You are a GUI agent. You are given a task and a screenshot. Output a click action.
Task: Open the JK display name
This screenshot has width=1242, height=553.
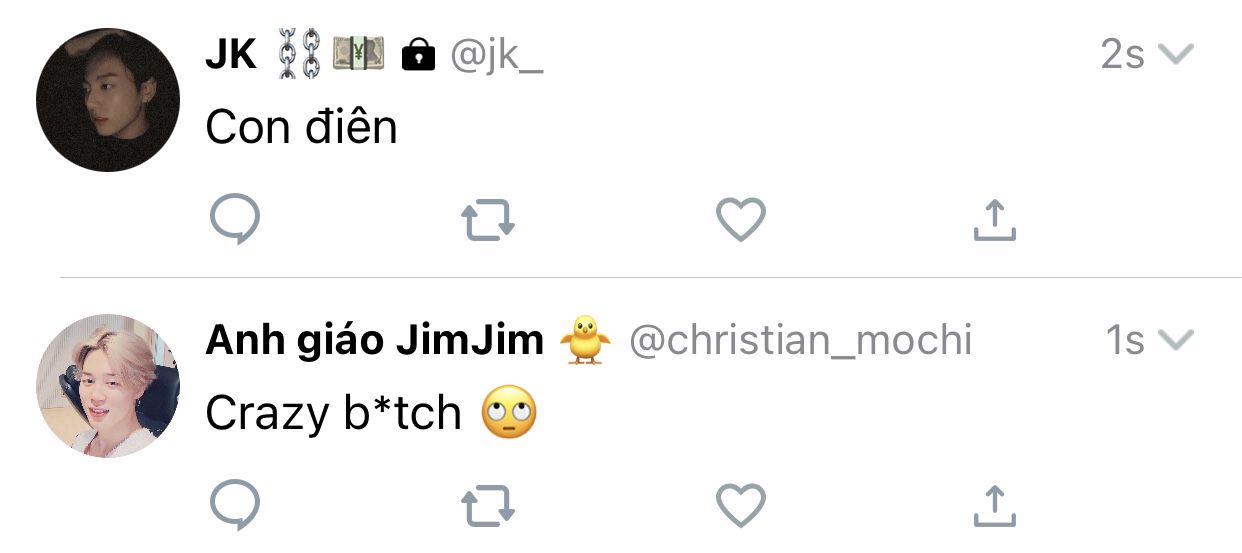pyautogui.click(x=231, y=55)
